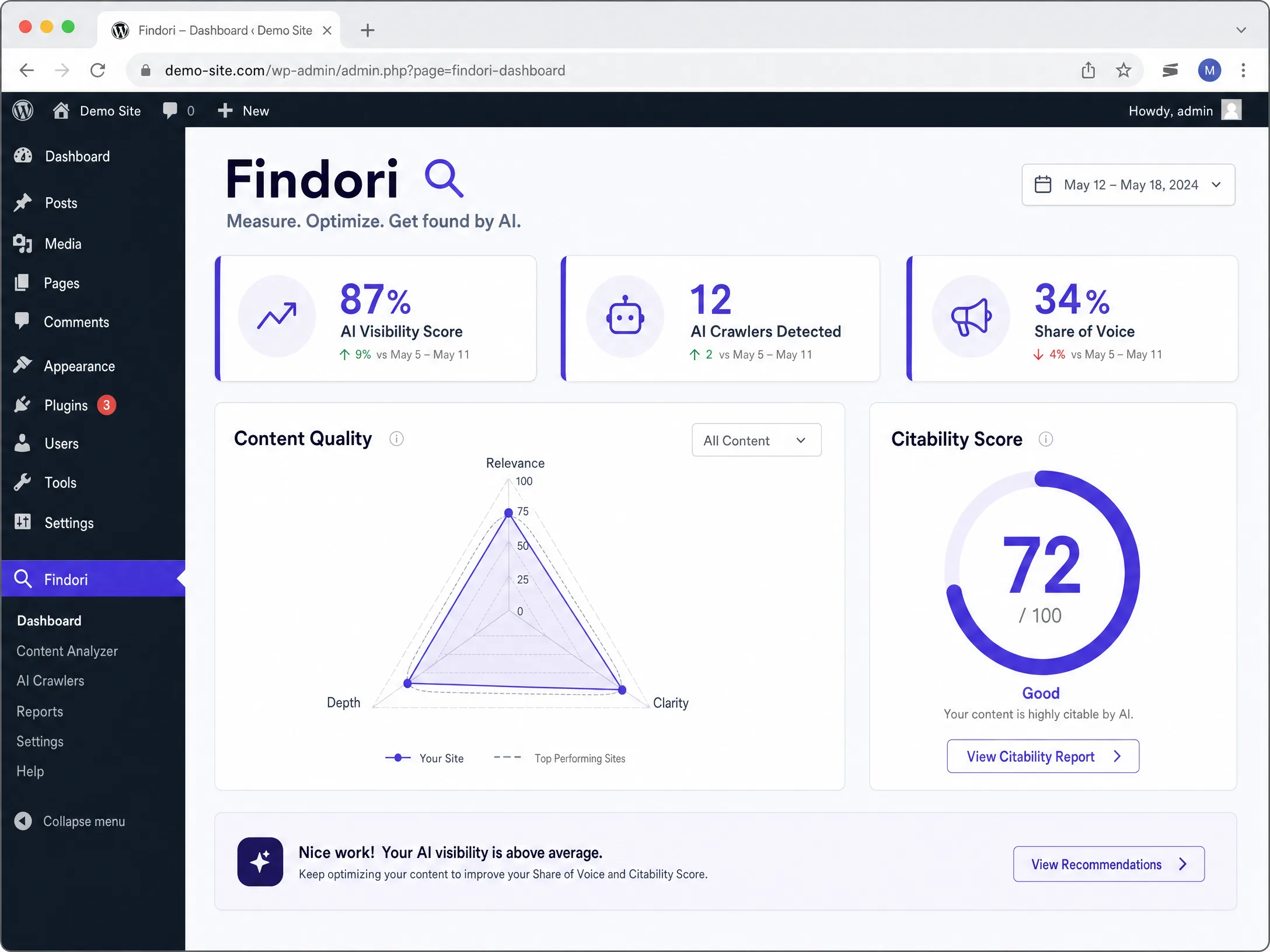Click the 87% AI Visibility Score value

[x=376, y=299]
